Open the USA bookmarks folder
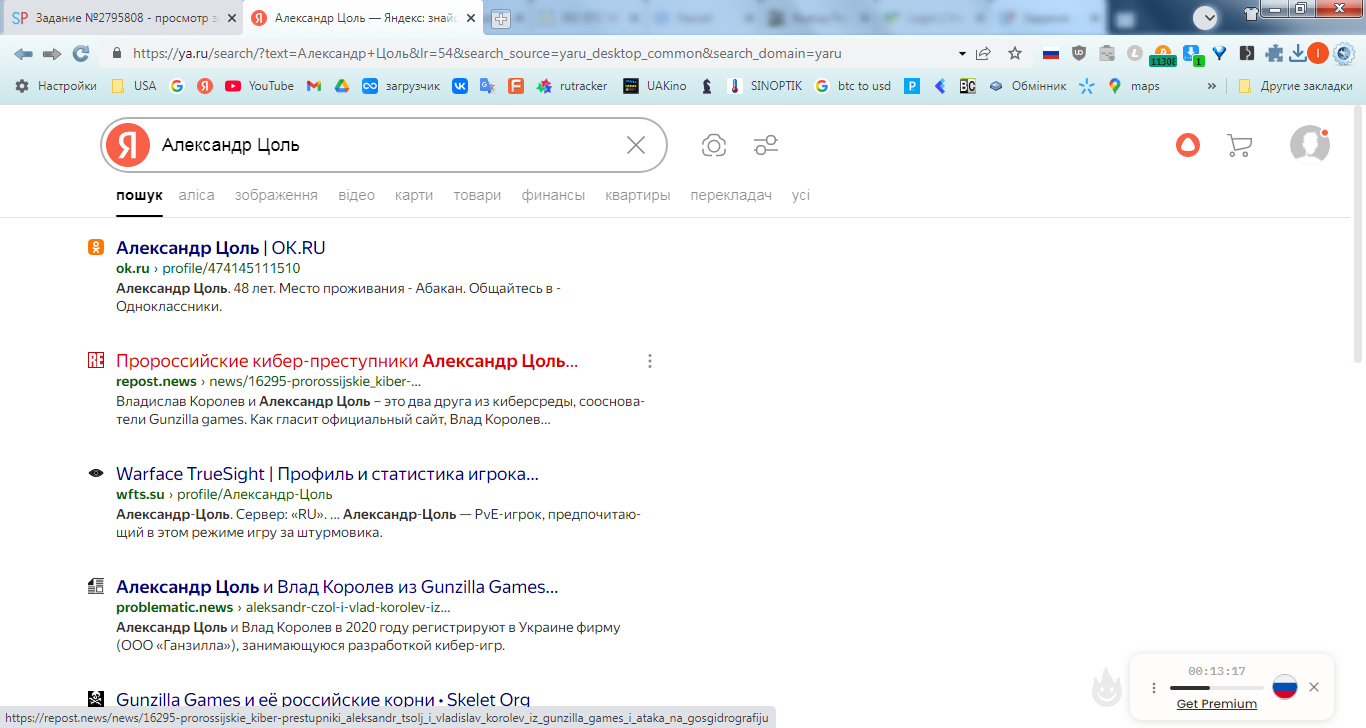 click(x=134, y=86)
